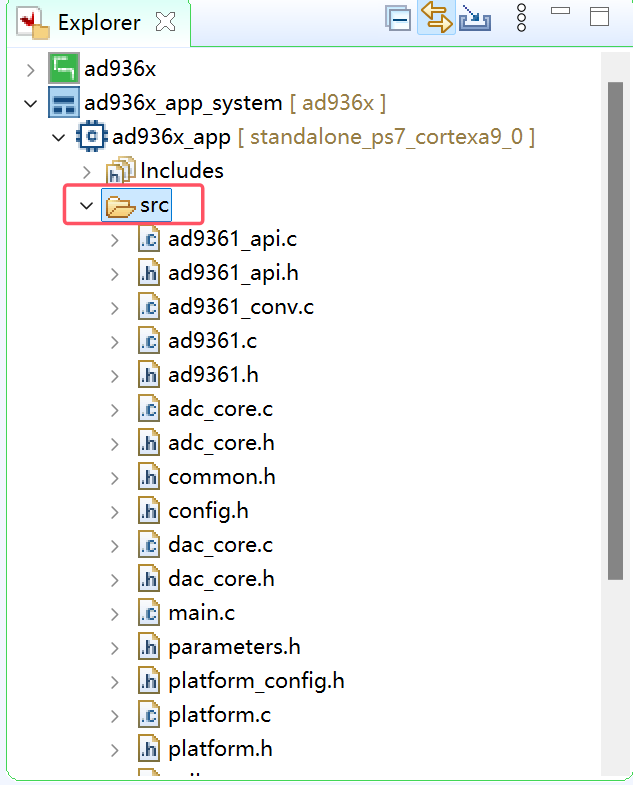Select the ad936x_app project label

pyautogui.click(x=171, y=138)
